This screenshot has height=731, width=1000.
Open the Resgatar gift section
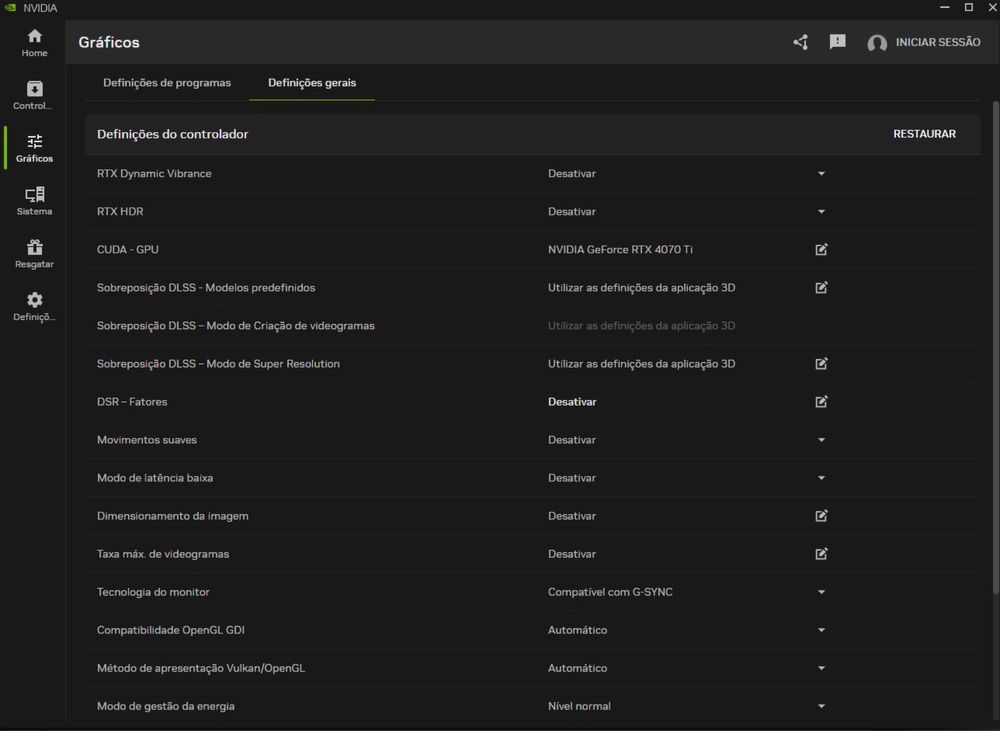coord(34,255)
